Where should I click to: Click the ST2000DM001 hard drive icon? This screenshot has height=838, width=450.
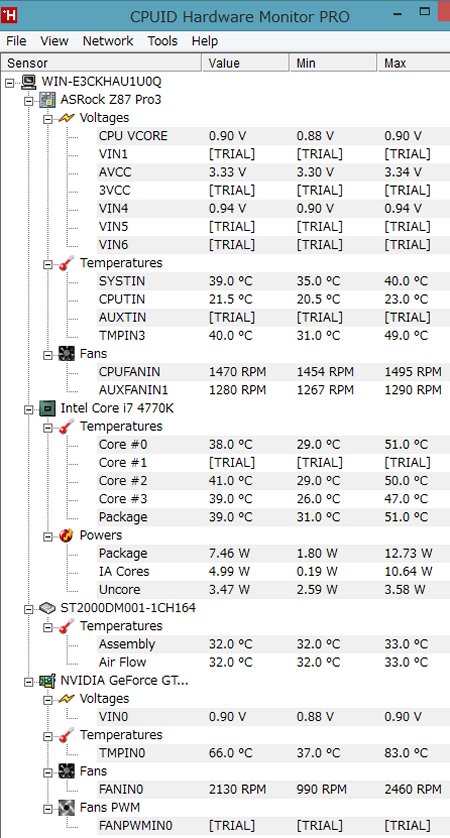click(48, 608)
